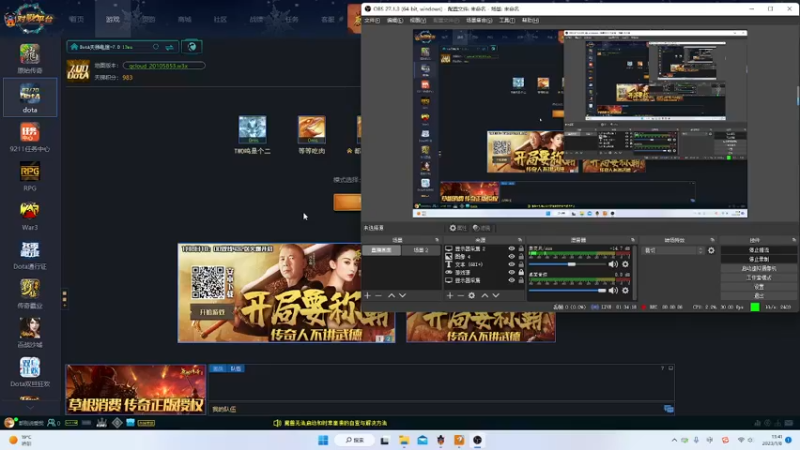Mute the microphone audio channel

[613, 264]
